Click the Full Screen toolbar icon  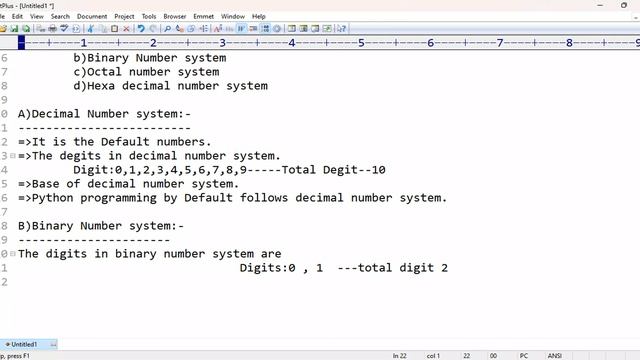[327, 29]
